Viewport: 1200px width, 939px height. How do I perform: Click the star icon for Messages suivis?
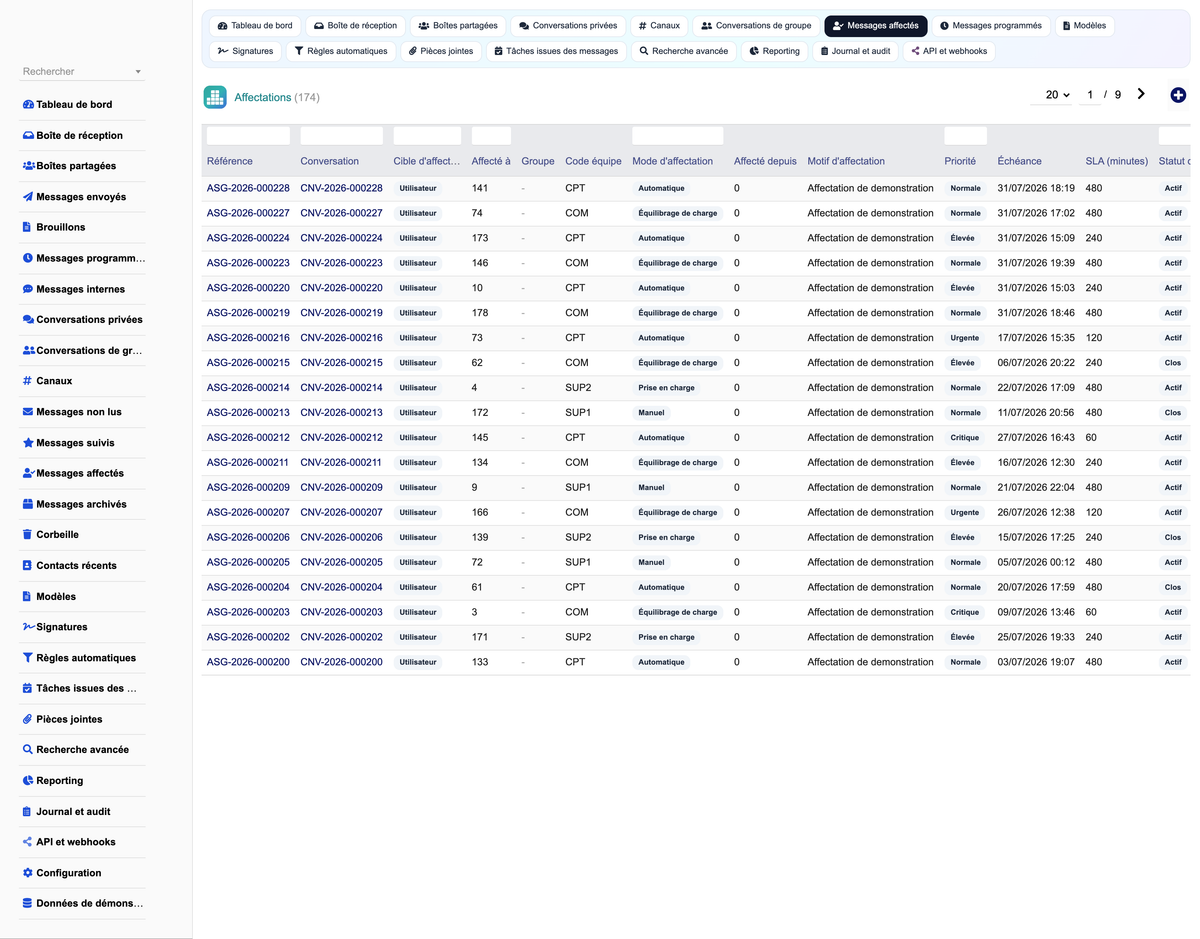pyautogui.click(x=28, y=443)
